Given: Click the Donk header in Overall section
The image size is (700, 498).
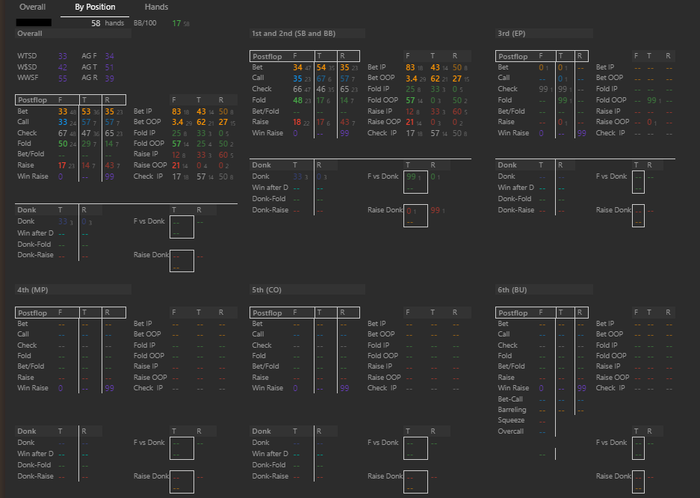Looking at the screenshot, I should 26,210.
